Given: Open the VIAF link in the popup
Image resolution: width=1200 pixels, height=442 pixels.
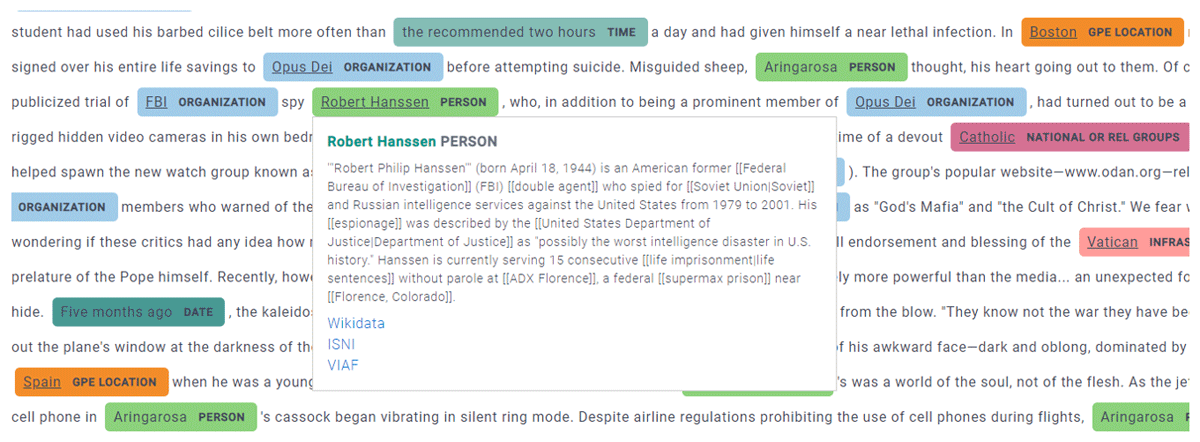Looking at the screenshot, I should 342,365.
